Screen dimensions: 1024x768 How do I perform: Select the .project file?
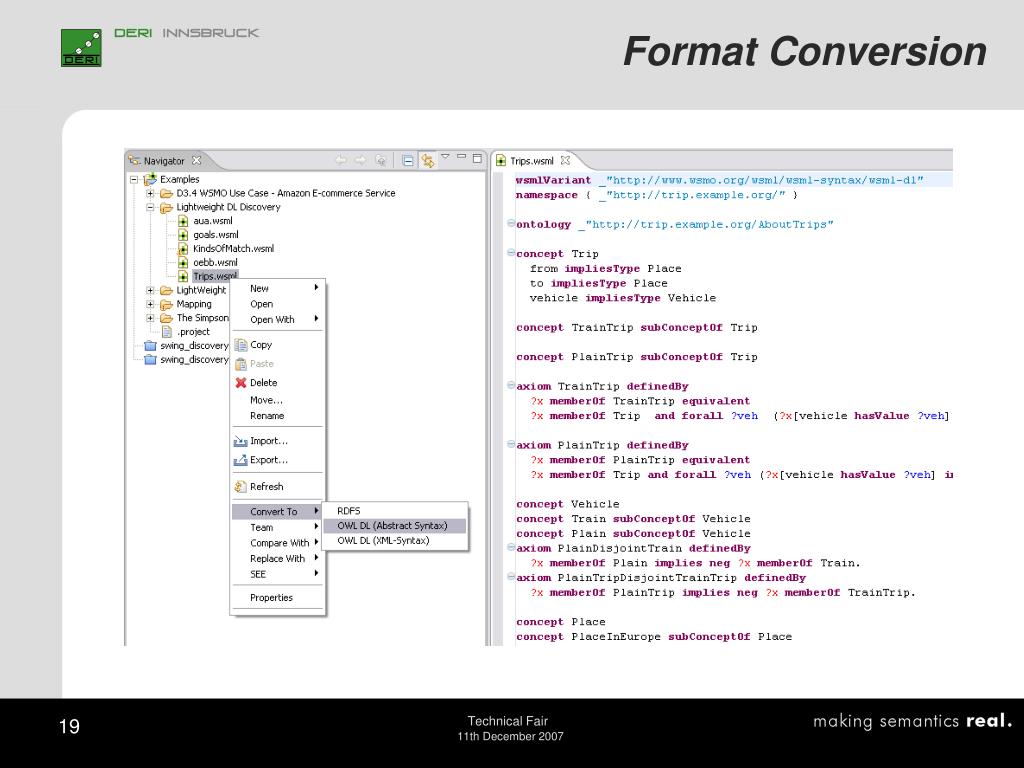coord(186,332)
